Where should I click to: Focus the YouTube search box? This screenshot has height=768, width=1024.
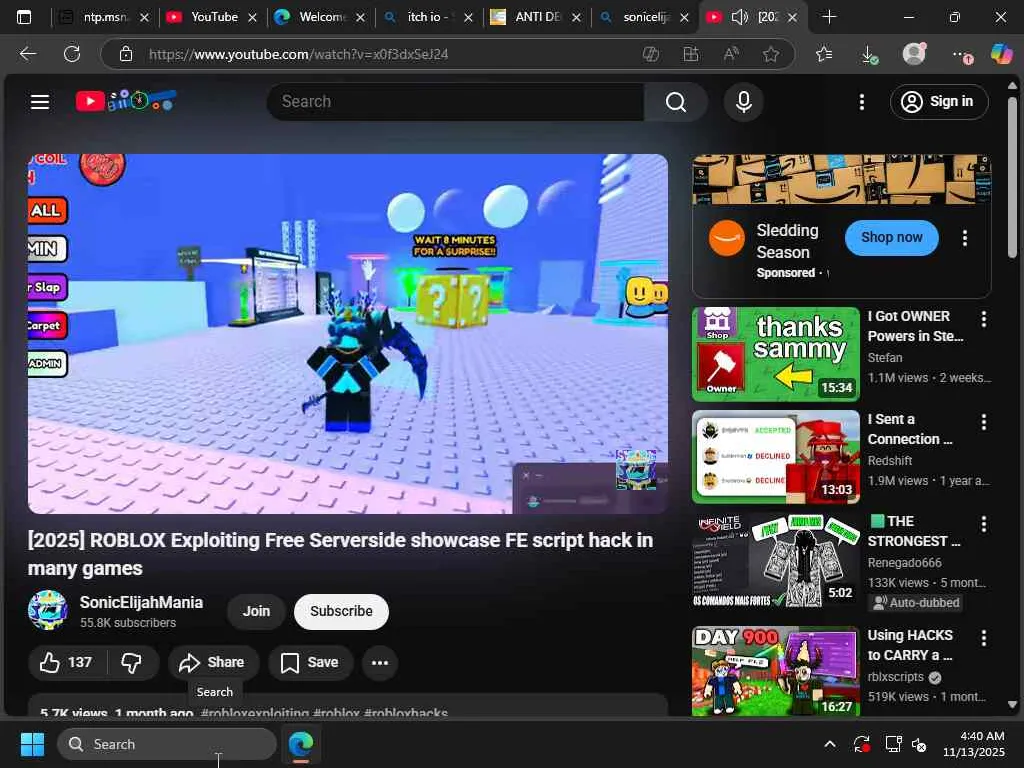pyautogui.click(x=456, y=102)
